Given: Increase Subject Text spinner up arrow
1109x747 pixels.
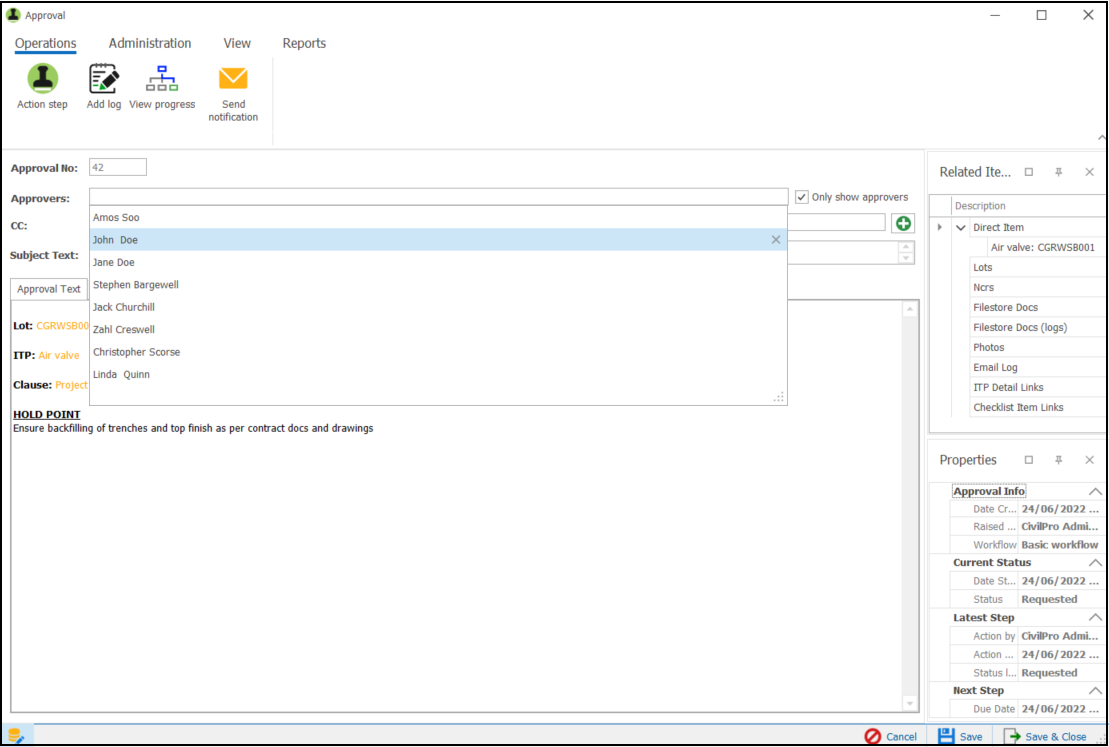Looking at the screenshot, I should [906, 247].
